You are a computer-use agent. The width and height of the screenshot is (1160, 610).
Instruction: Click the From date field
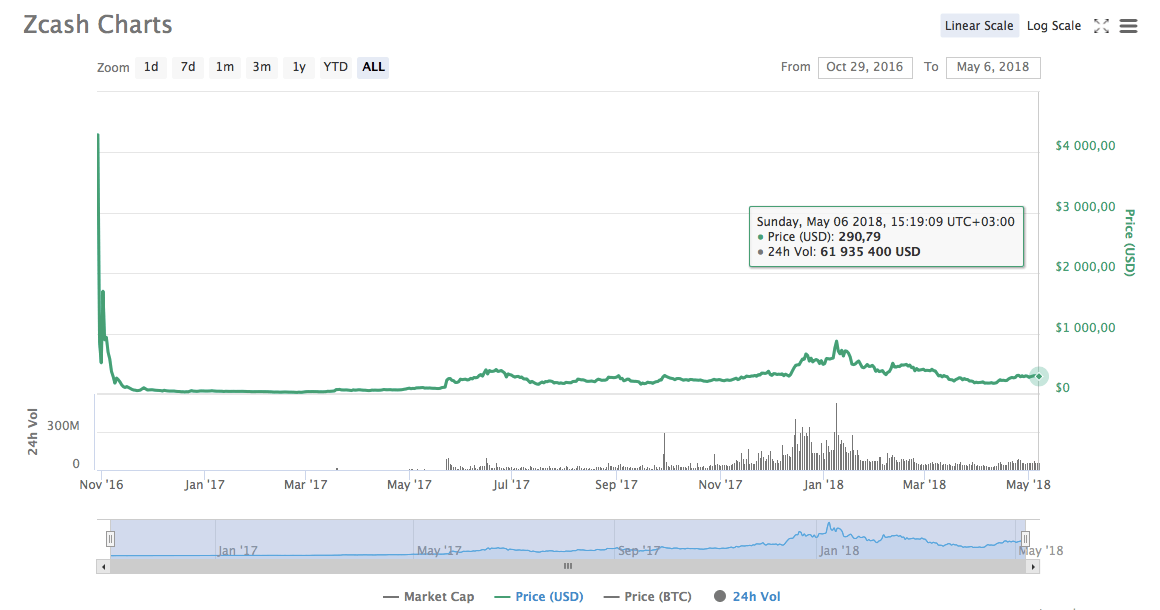pyautogui.click(x=865, y=67)
